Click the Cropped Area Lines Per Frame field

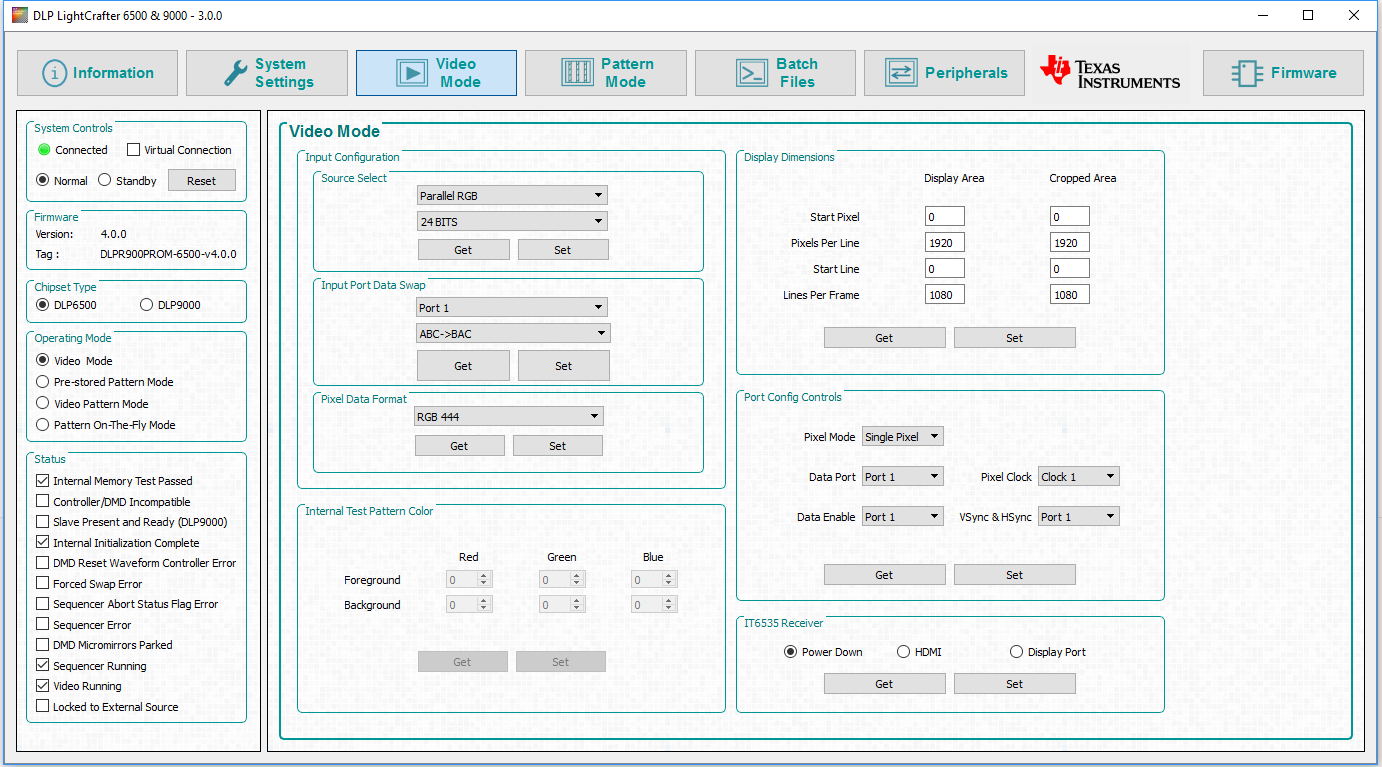pyautogui.click(x=1070, y=295)
